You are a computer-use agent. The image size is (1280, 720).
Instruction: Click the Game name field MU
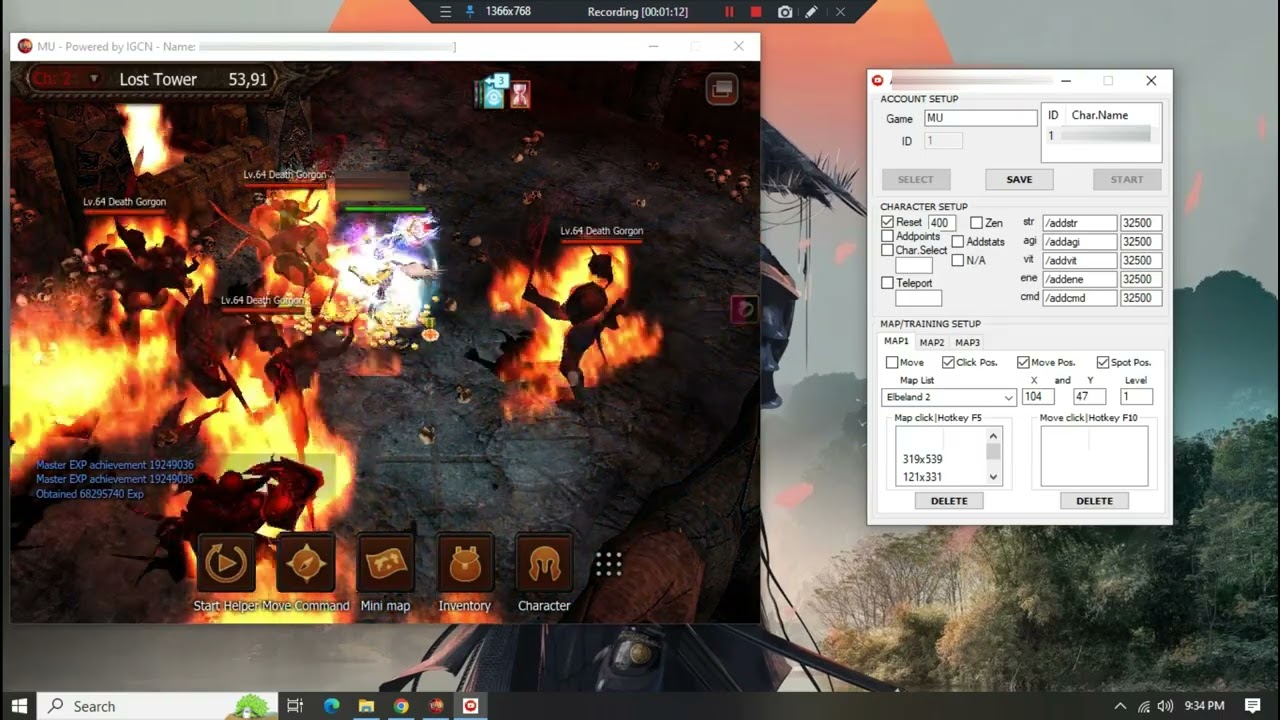click(x=980, y=118)
